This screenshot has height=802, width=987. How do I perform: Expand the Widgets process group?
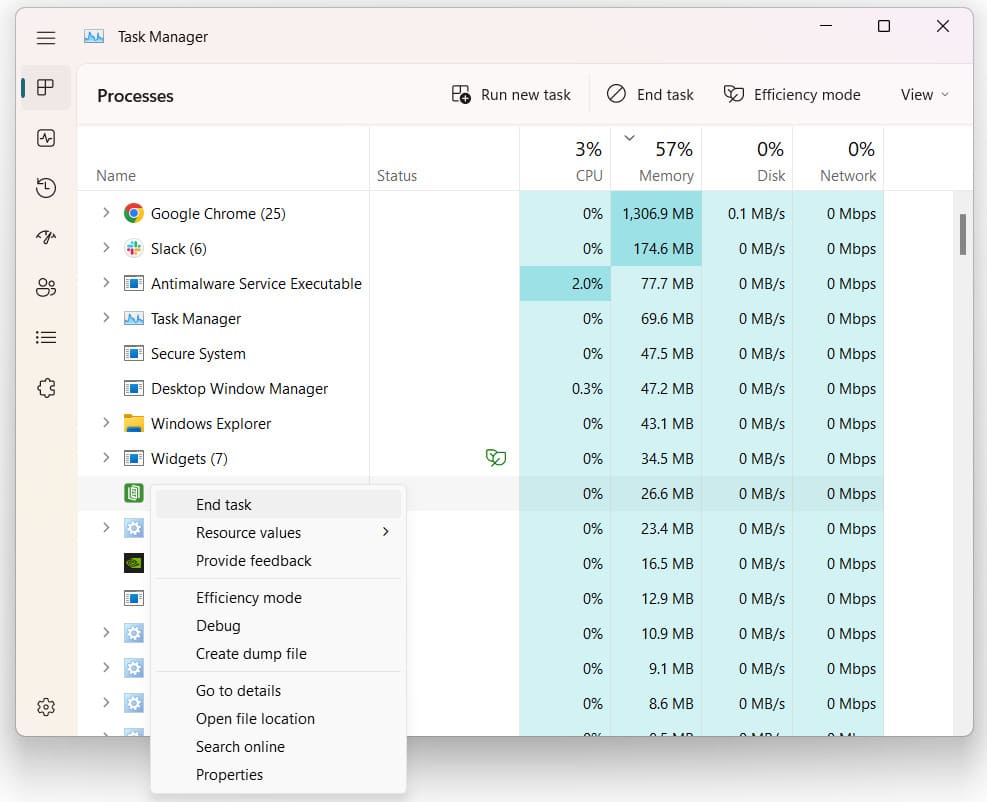tap(106, 458)
